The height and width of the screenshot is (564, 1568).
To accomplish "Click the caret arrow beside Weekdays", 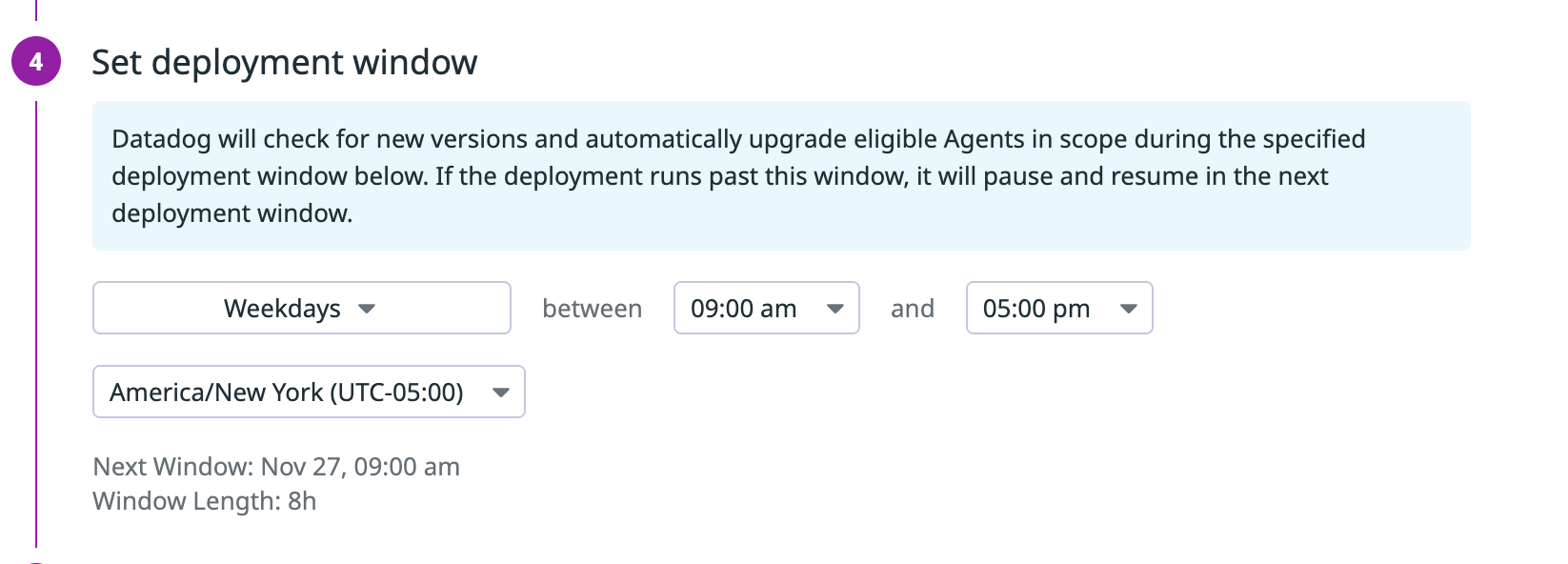I will 367,309.
